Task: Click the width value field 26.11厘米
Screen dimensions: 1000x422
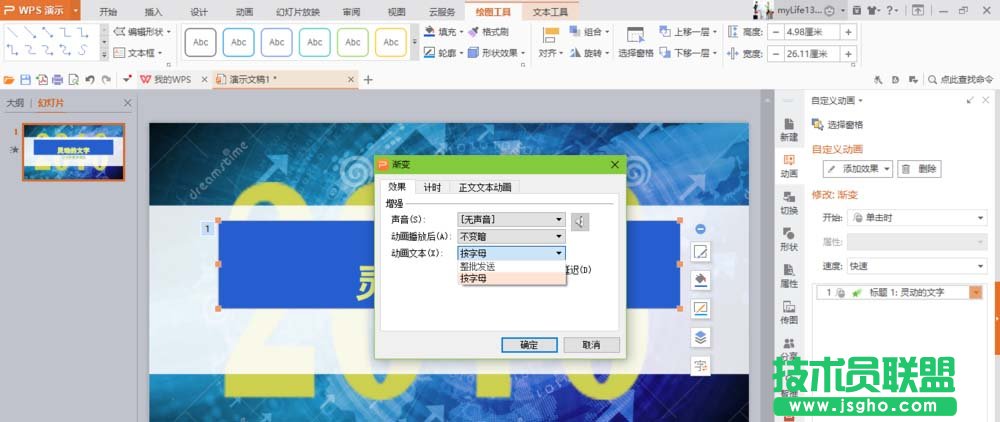Action: (812, 54)
